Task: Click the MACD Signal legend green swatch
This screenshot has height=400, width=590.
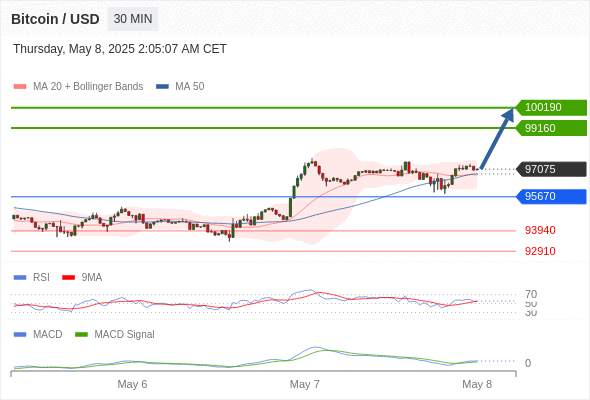Action: tap(81, 335)
